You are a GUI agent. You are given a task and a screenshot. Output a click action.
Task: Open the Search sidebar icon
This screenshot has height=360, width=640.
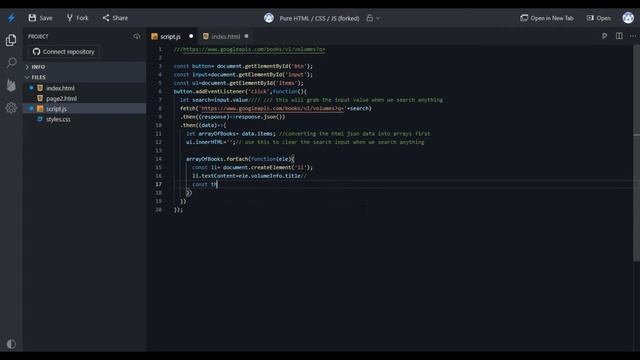11,62
